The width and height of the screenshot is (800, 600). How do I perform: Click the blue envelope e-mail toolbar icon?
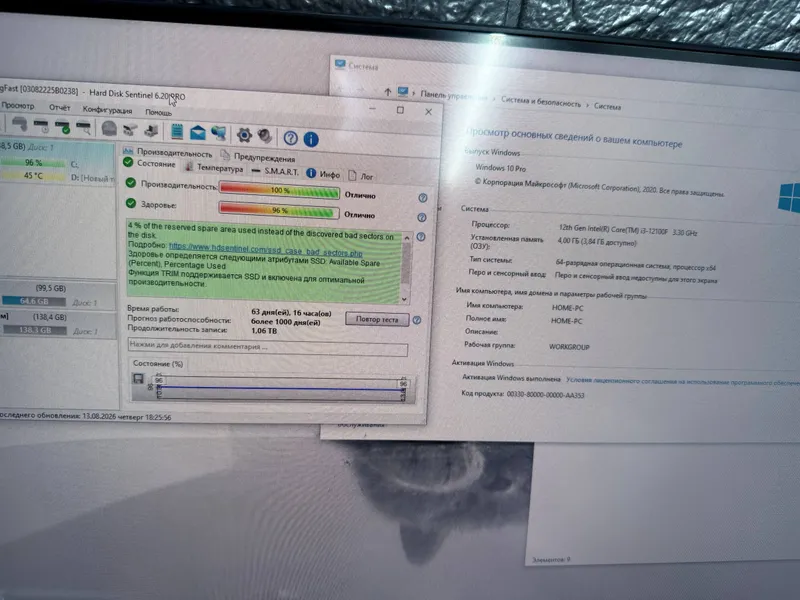(x=197, y=133)
